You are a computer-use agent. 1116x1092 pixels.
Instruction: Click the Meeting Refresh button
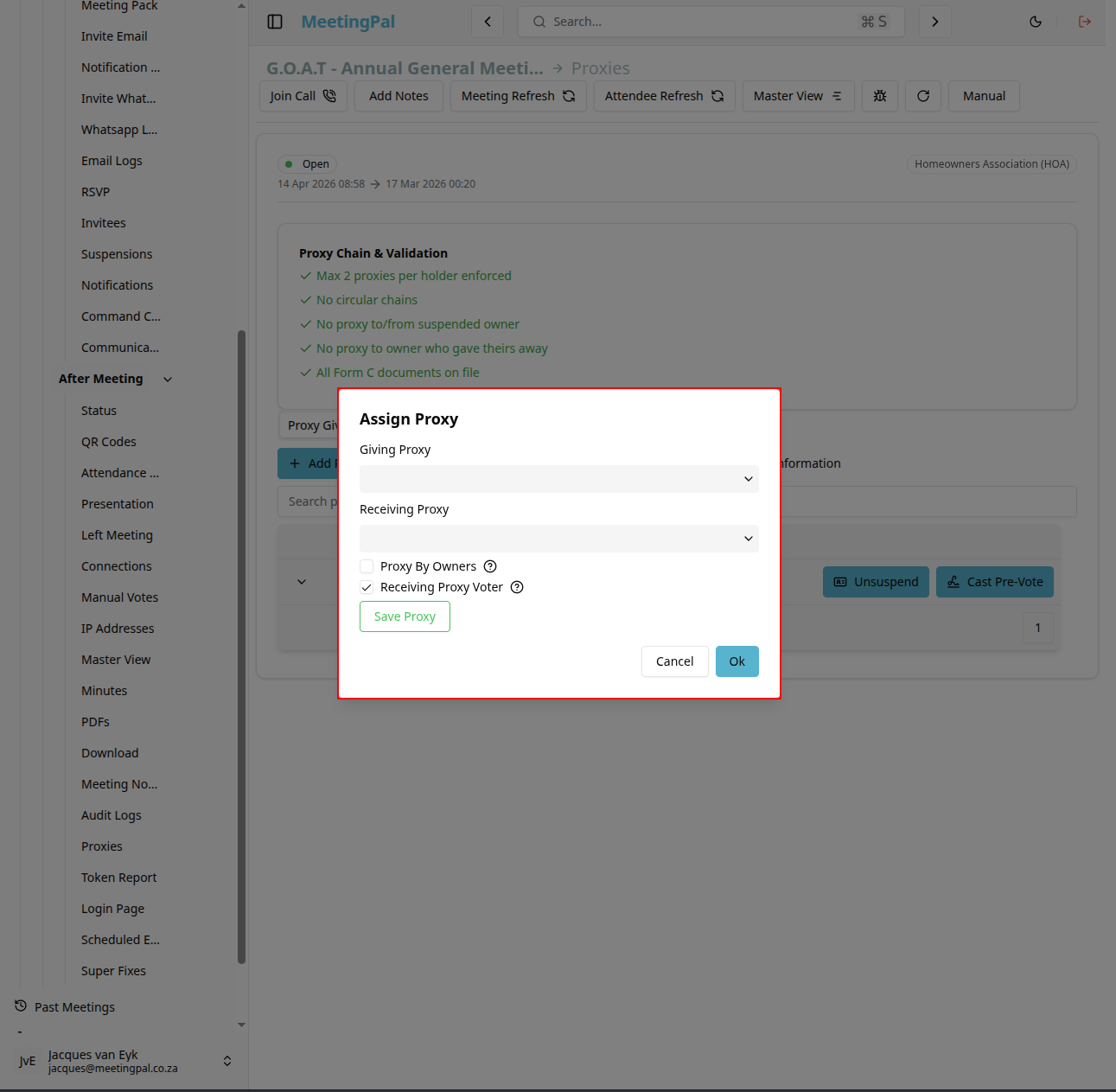(x=518, y=96)
